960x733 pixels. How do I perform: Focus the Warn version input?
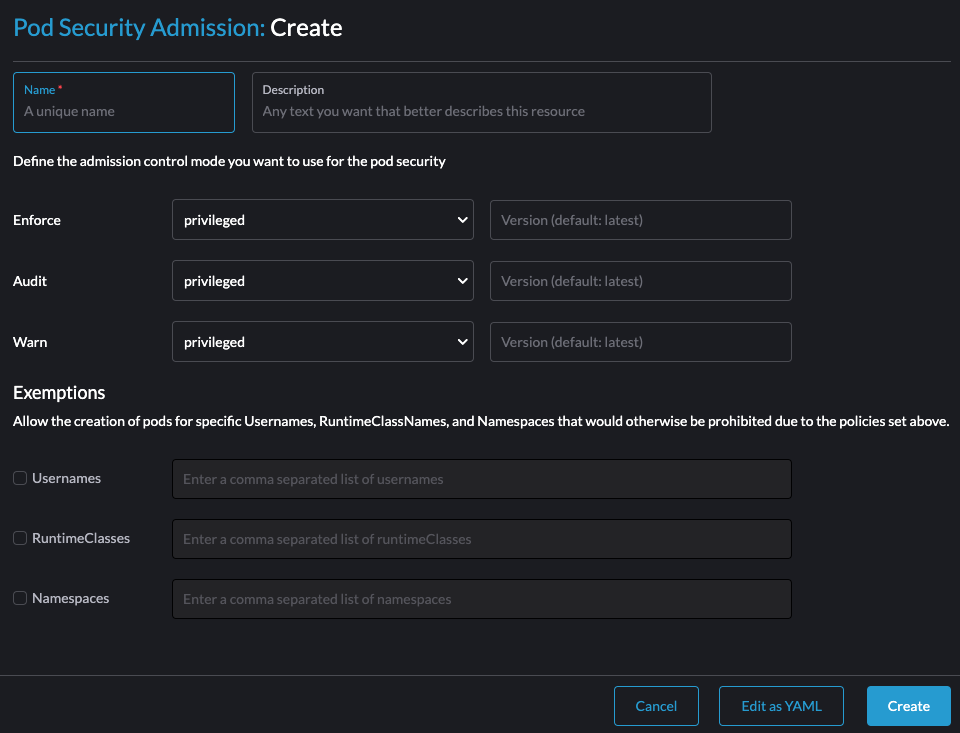(x=640, y=342)
